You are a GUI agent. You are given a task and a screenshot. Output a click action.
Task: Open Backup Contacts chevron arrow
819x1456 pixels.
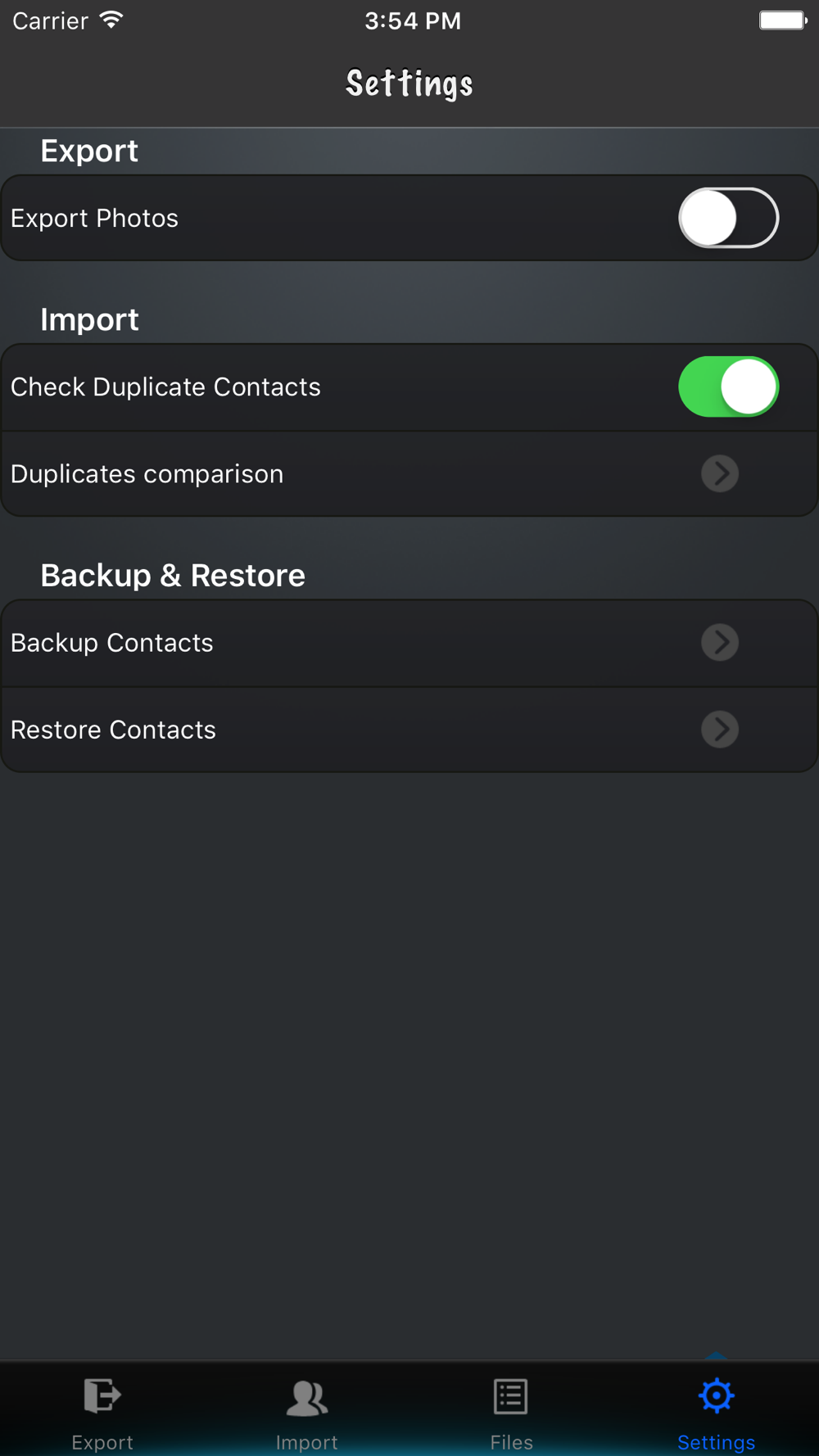(x=720, y=642)
